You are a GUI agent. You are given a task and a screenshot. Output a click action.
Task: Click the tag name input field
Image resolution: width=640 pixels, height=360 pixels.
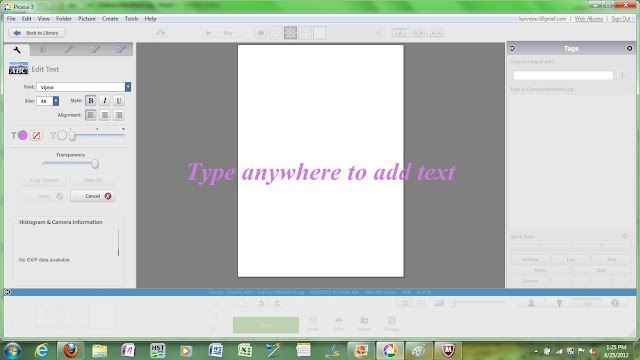click(x=563, y=75)
